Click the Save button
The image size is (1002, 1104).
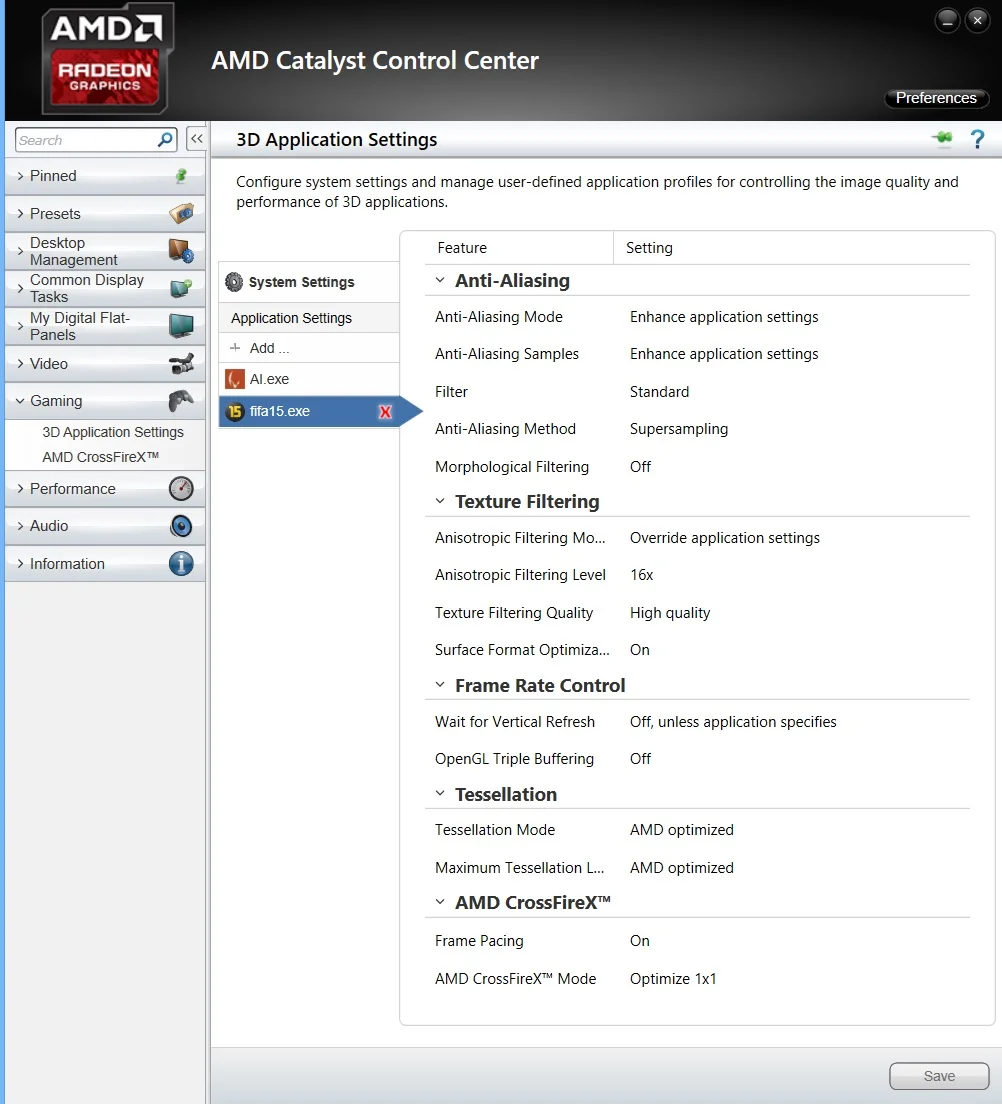(939, 1076)
